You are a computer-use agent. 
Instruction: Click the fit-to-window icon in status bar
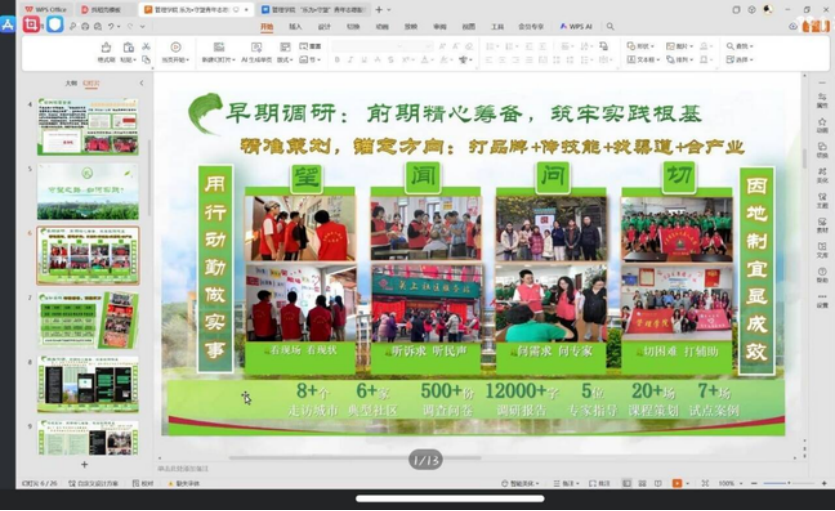[705, 483]
